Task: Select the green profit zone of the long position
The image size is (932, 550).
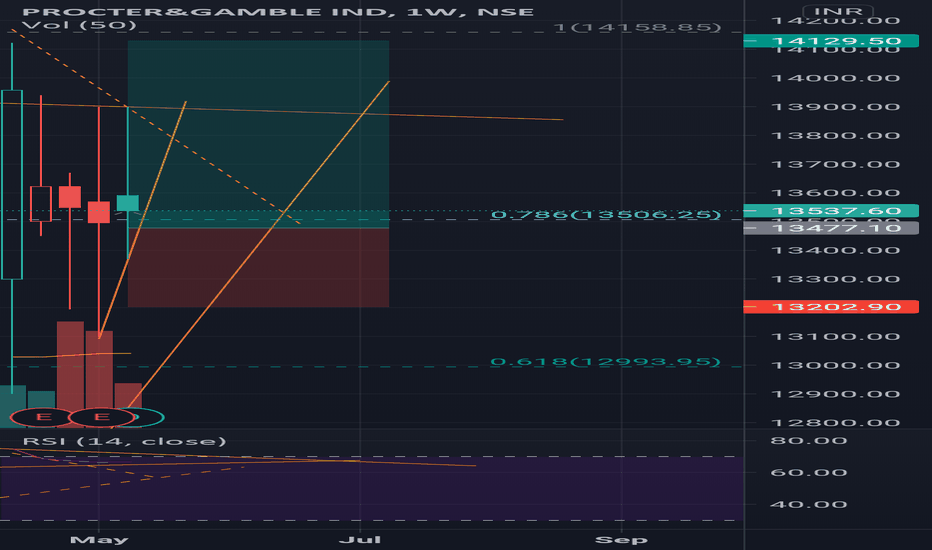Action: coord(259,134)
